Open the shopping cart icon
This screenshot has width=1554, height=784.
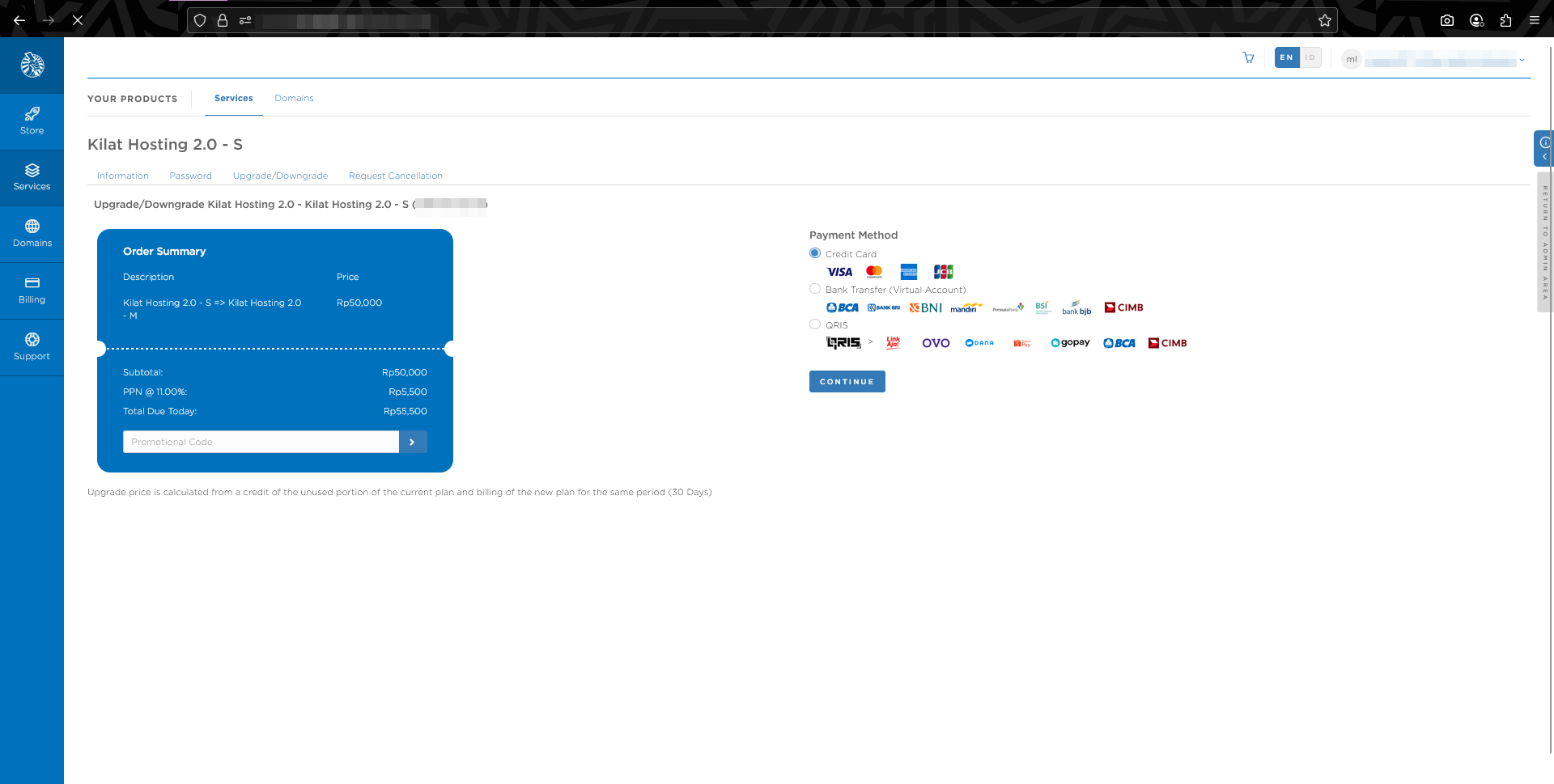[x=1248, y=57]
